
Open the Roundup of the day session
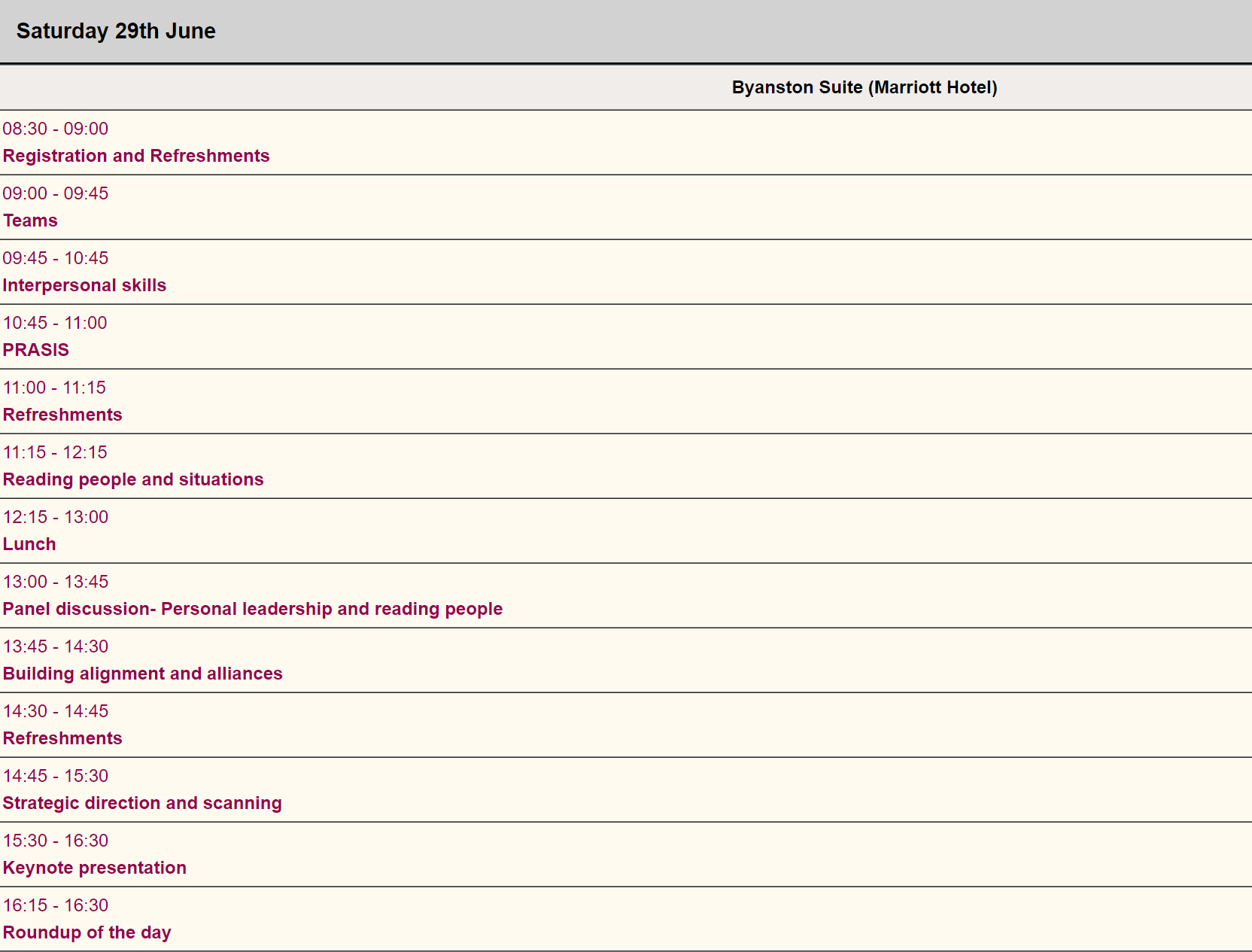pos(87,932)
